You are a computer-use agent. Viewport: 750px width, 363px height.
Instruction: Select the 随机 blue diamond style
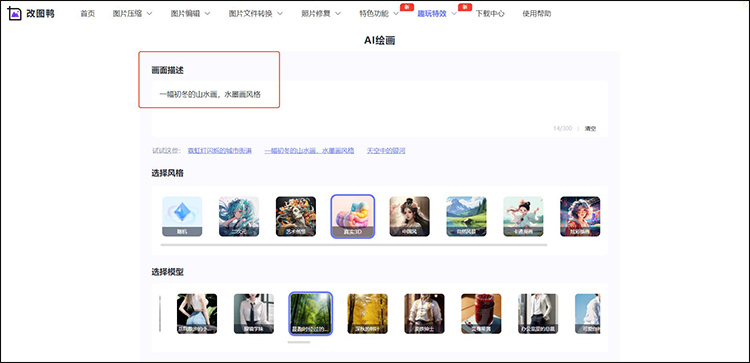[182, 216]
